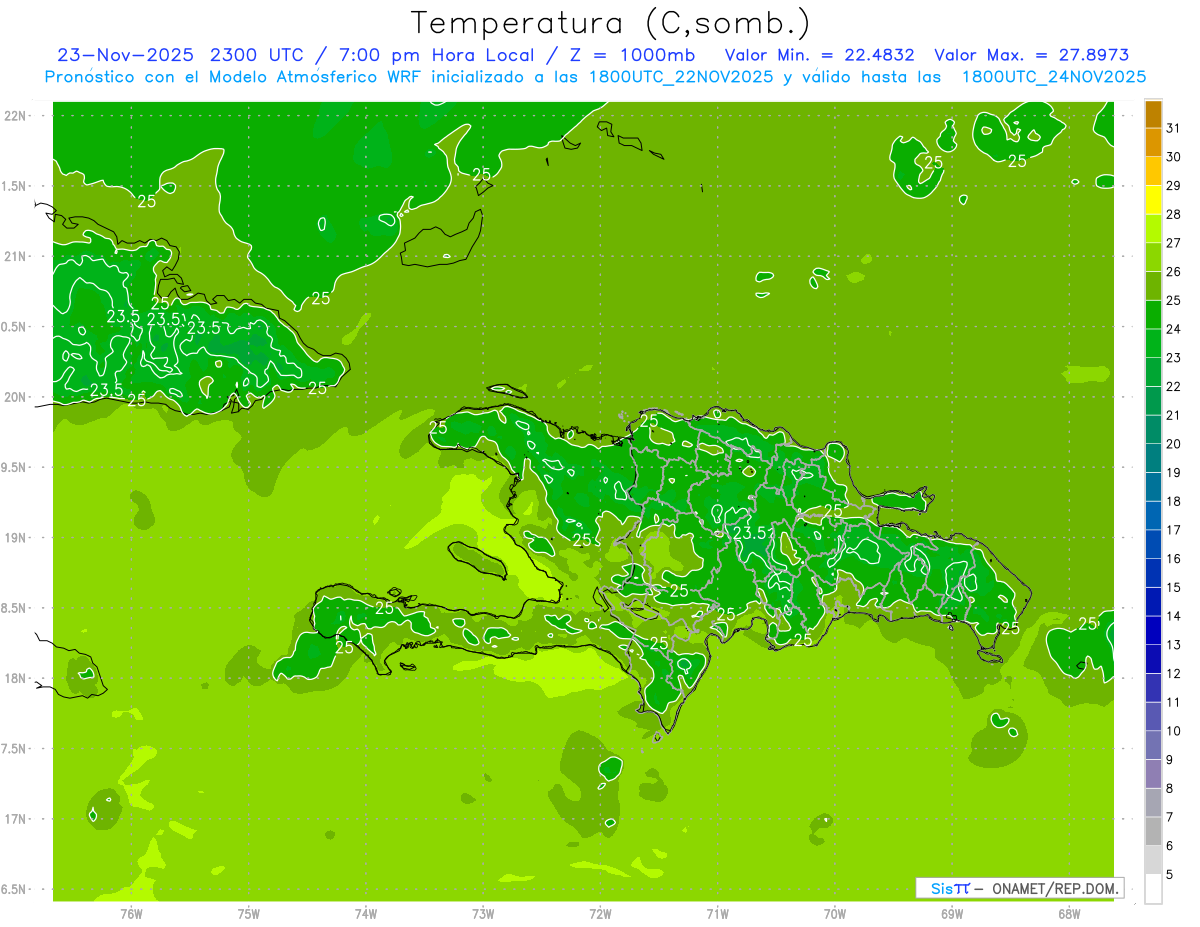Pick the orange swatch between 30 and 31
Screen dimensions: 1200x927
point(1153,142)
